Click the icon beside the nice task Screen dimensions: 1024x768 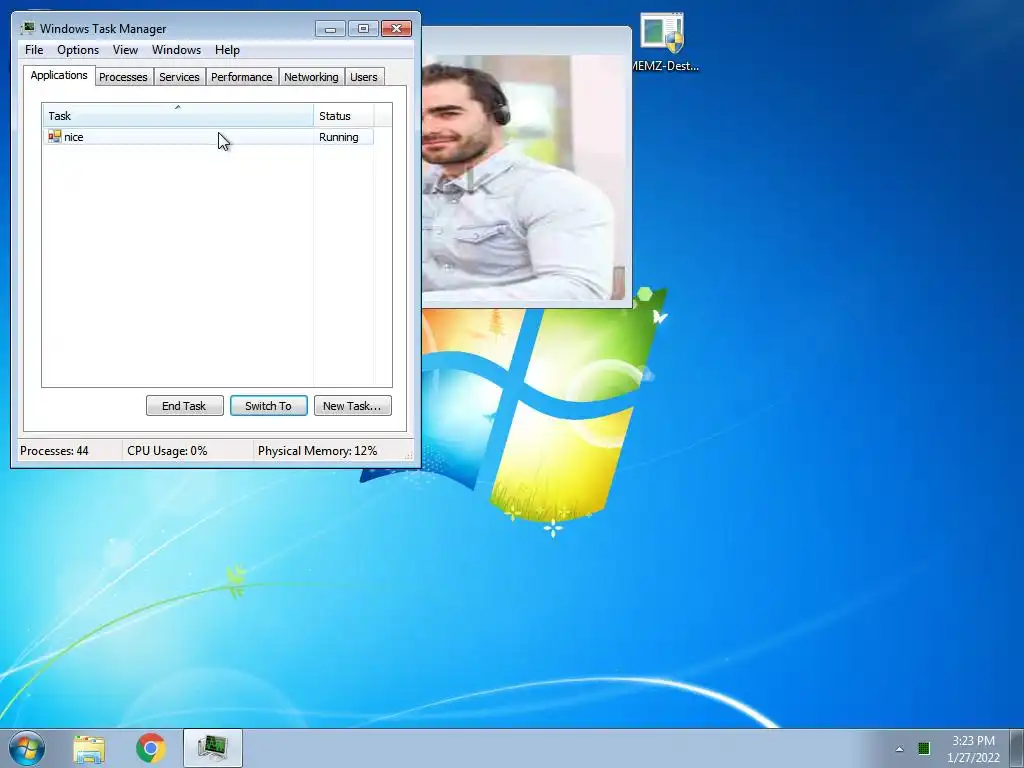coord(55,136)
